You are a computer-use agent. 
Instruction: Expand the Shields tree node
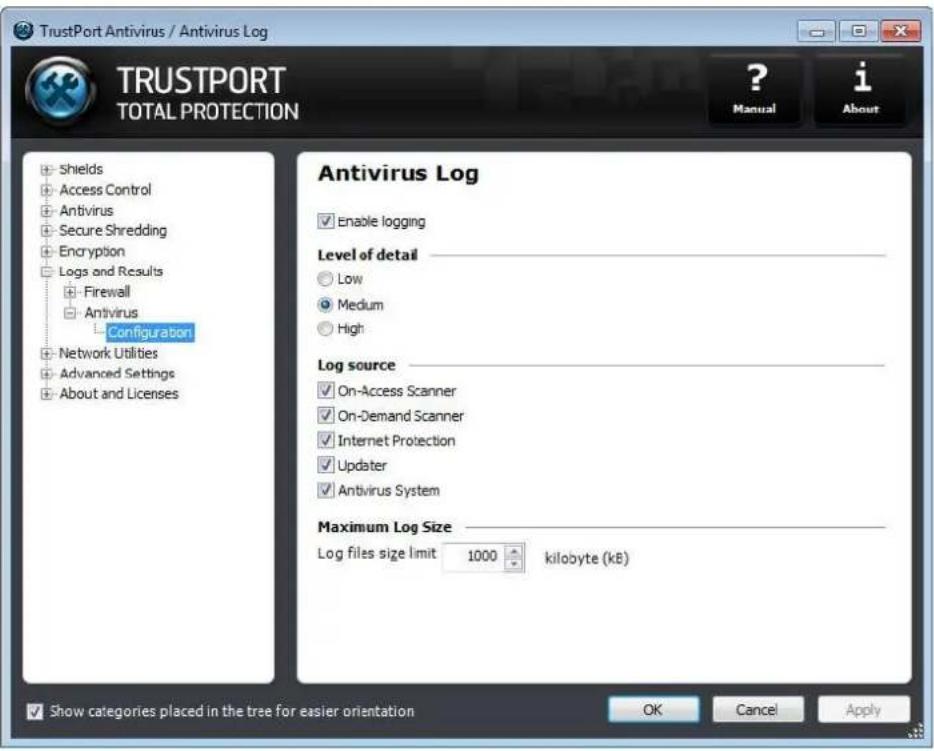tap(46, 170)
